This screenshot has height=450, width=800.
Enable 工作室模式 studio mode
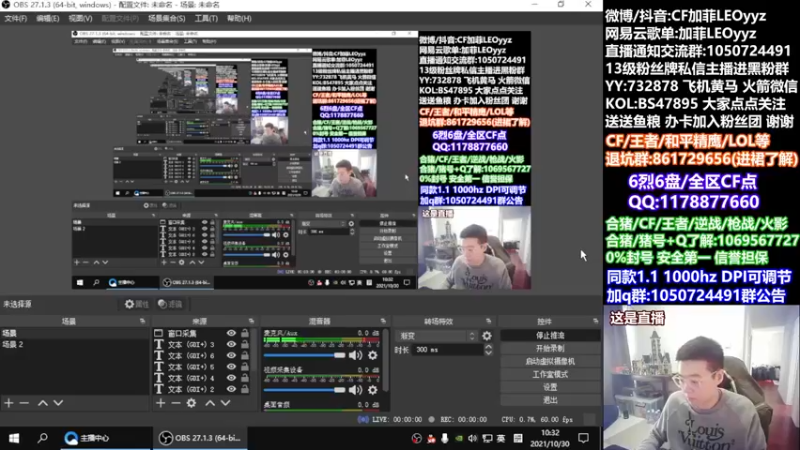point(550,374)
